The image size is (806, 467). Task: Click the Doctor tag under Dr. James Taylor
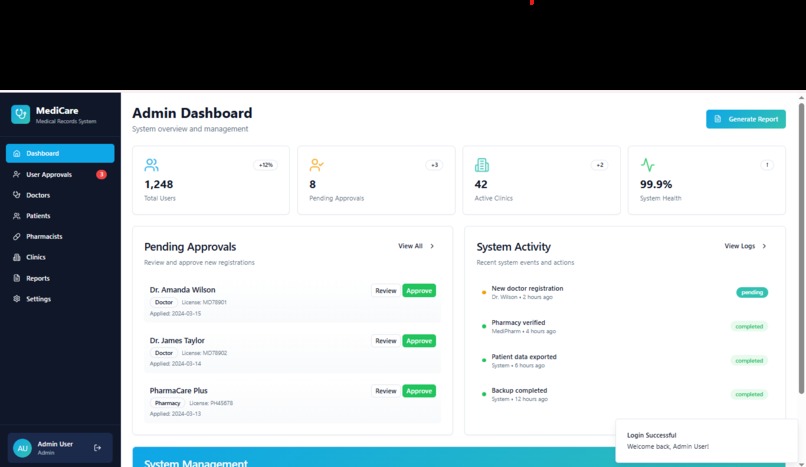(x=164, y=353)
